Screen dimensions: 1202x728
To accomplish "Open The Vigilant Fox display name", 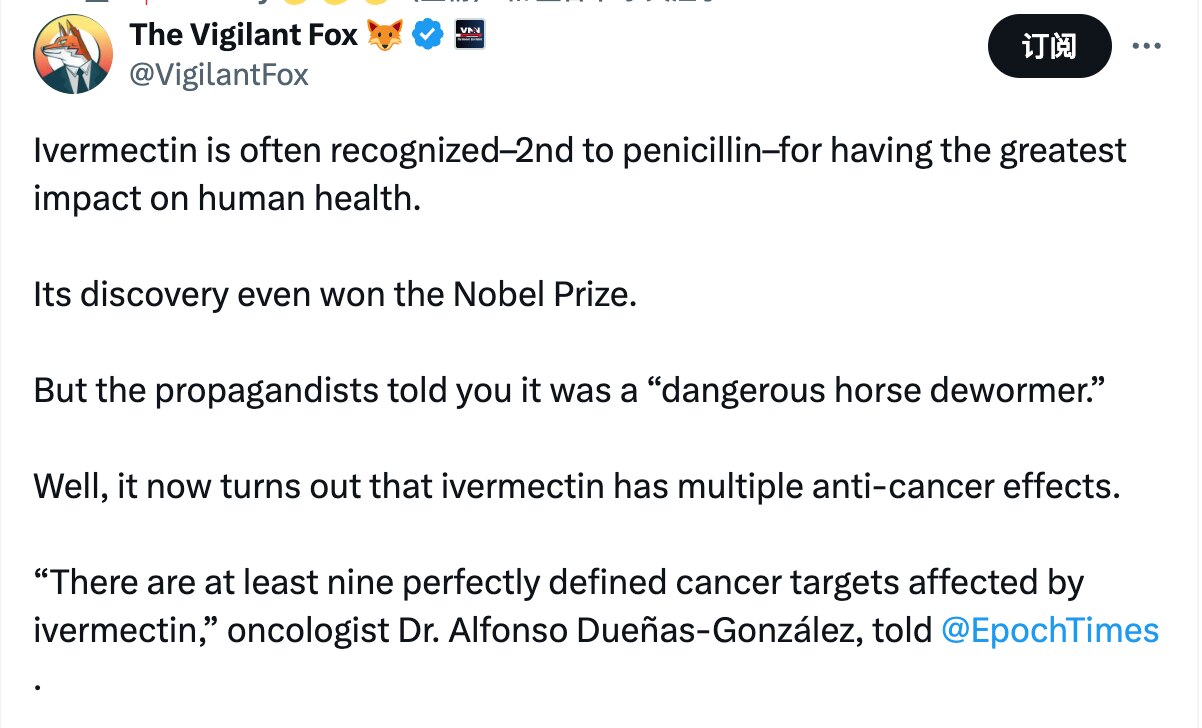I will click(x=243, y=36).
